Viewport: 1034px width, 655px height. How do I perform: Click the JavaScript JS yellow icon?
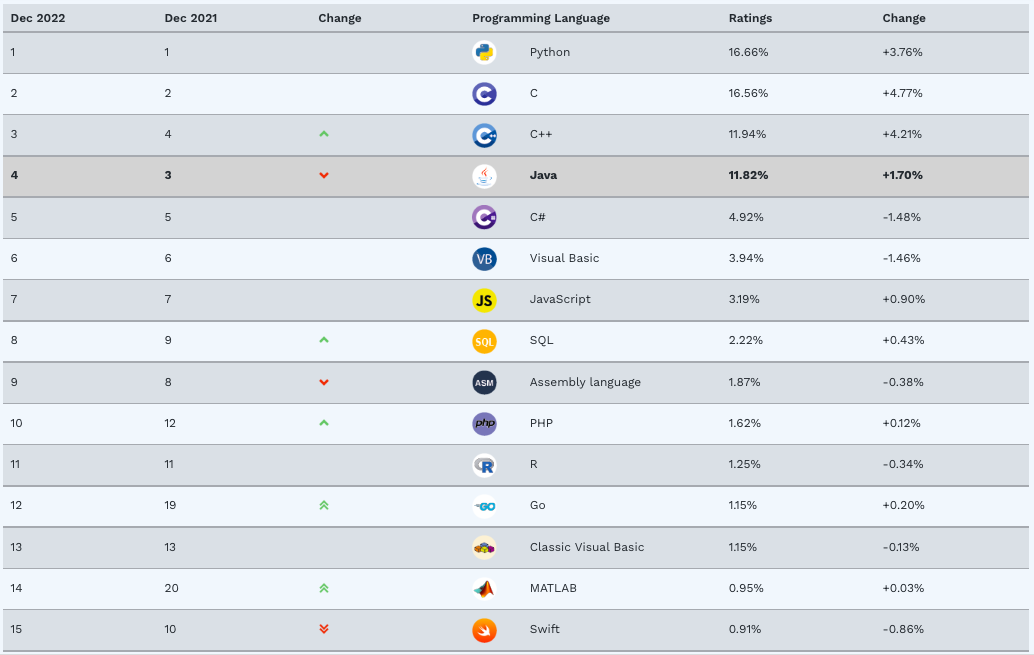484,299
